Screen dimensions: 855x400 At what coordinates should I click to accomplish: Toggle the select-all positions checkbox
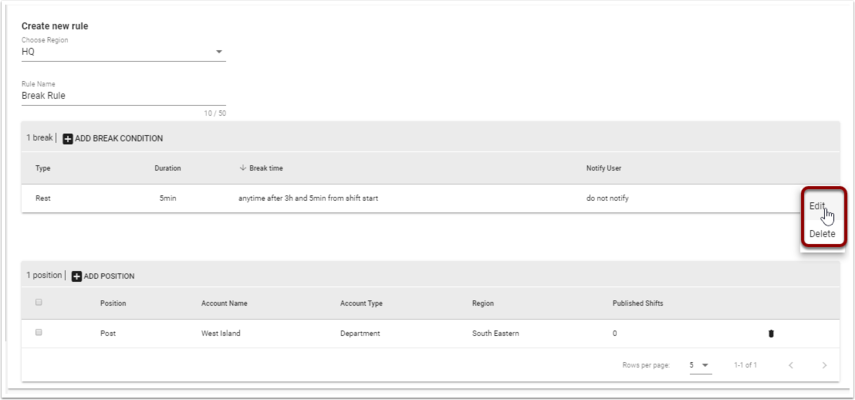pos(39,302)
